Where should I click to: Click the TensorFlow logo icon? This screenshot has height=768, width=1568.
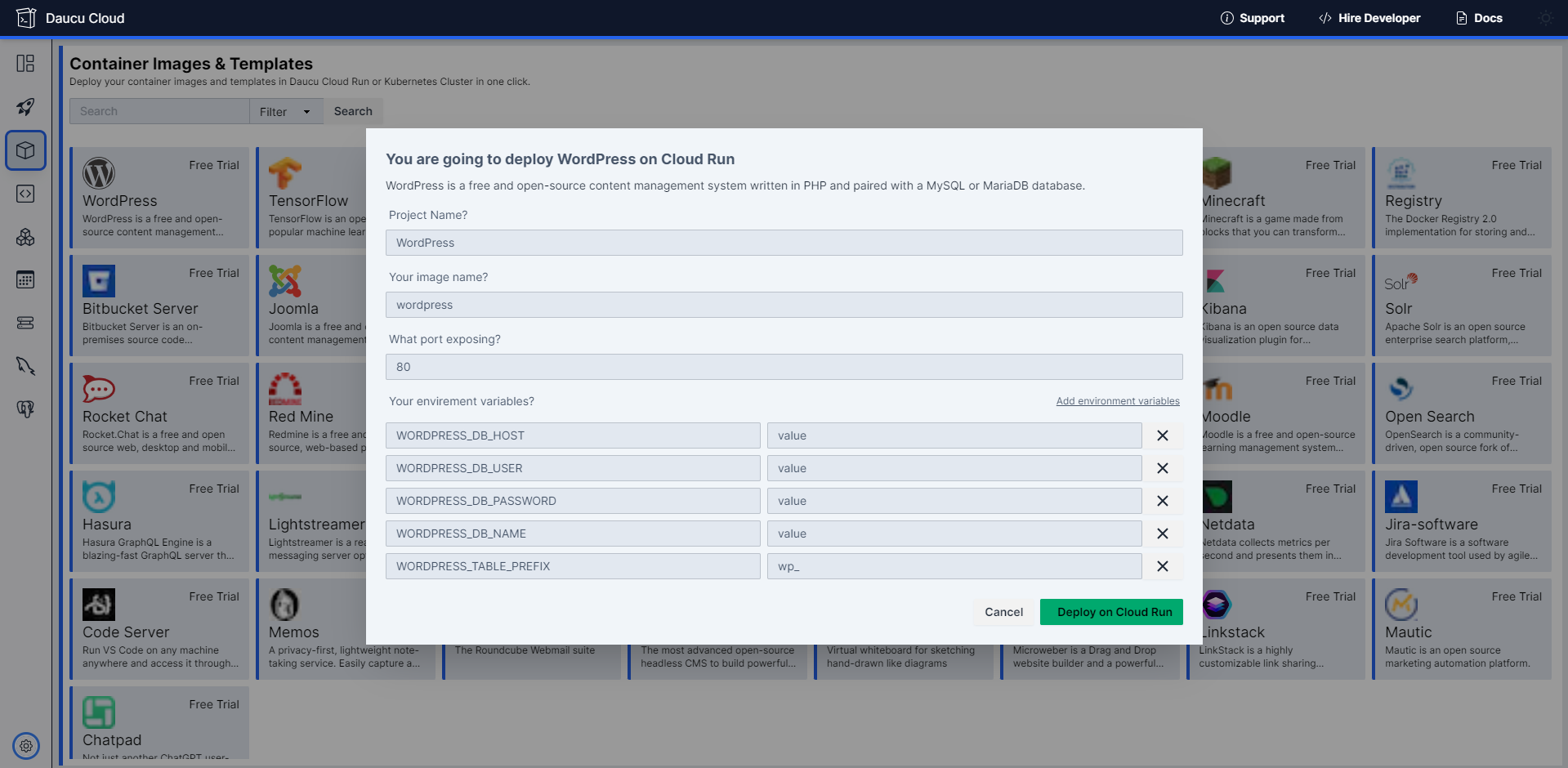pos(285,173)
